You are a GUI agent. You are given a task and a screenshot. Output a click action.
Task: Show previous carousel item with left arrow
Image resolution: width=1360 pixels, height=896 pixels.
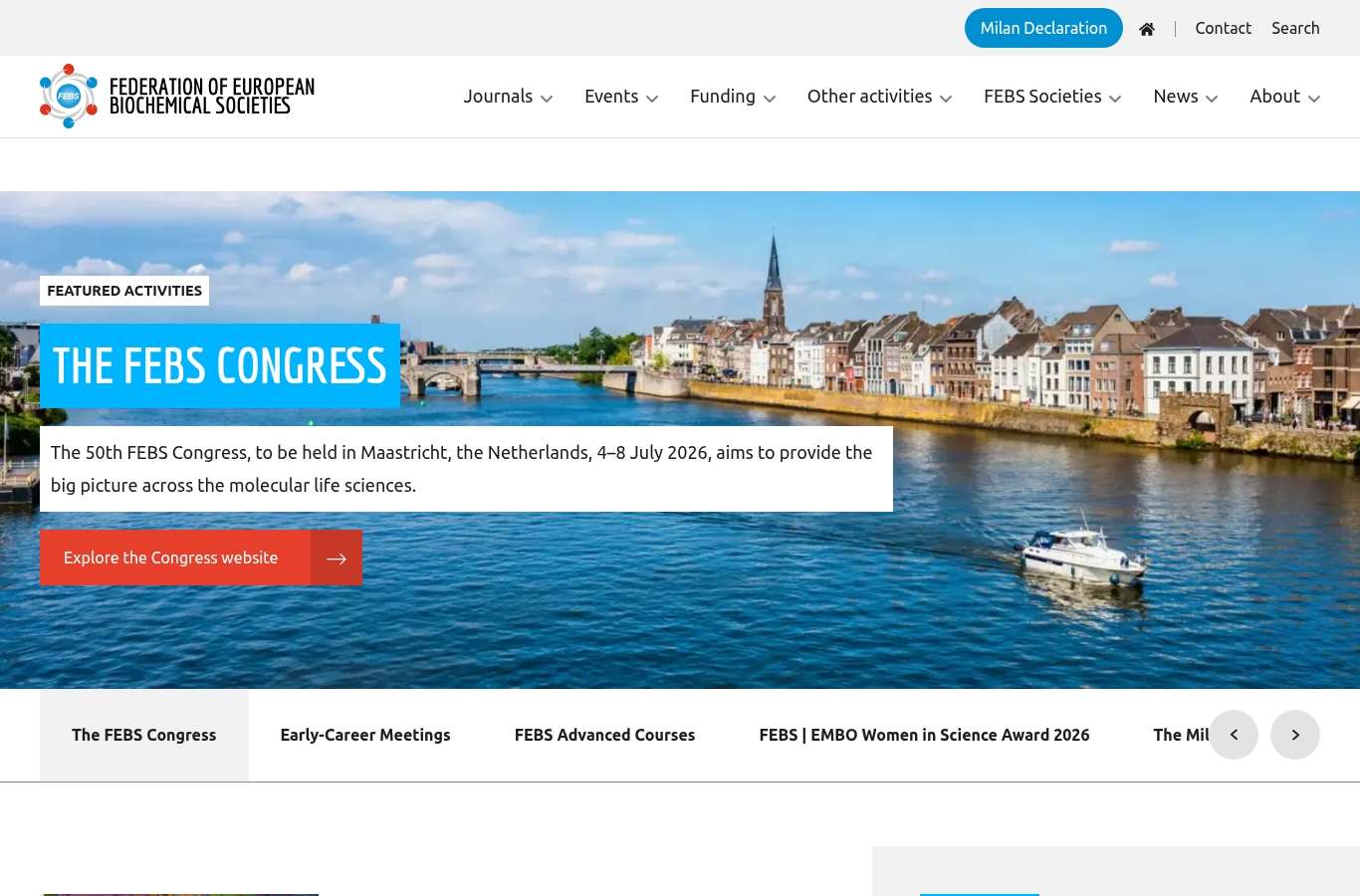1234,735
